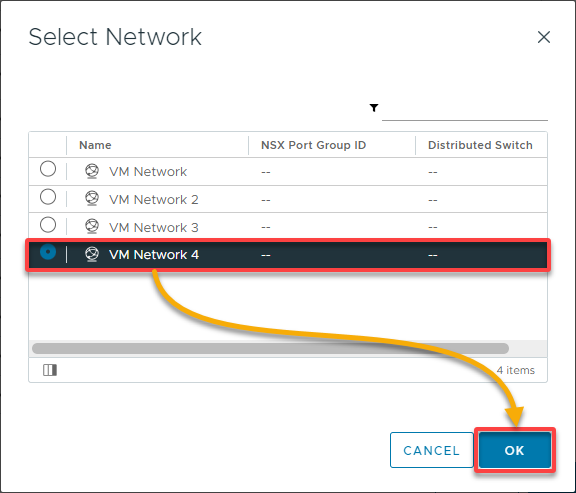Select the VM Network 3 radio button
The width and height of the screenshot is (576, 493).
(x=48, y=225)
